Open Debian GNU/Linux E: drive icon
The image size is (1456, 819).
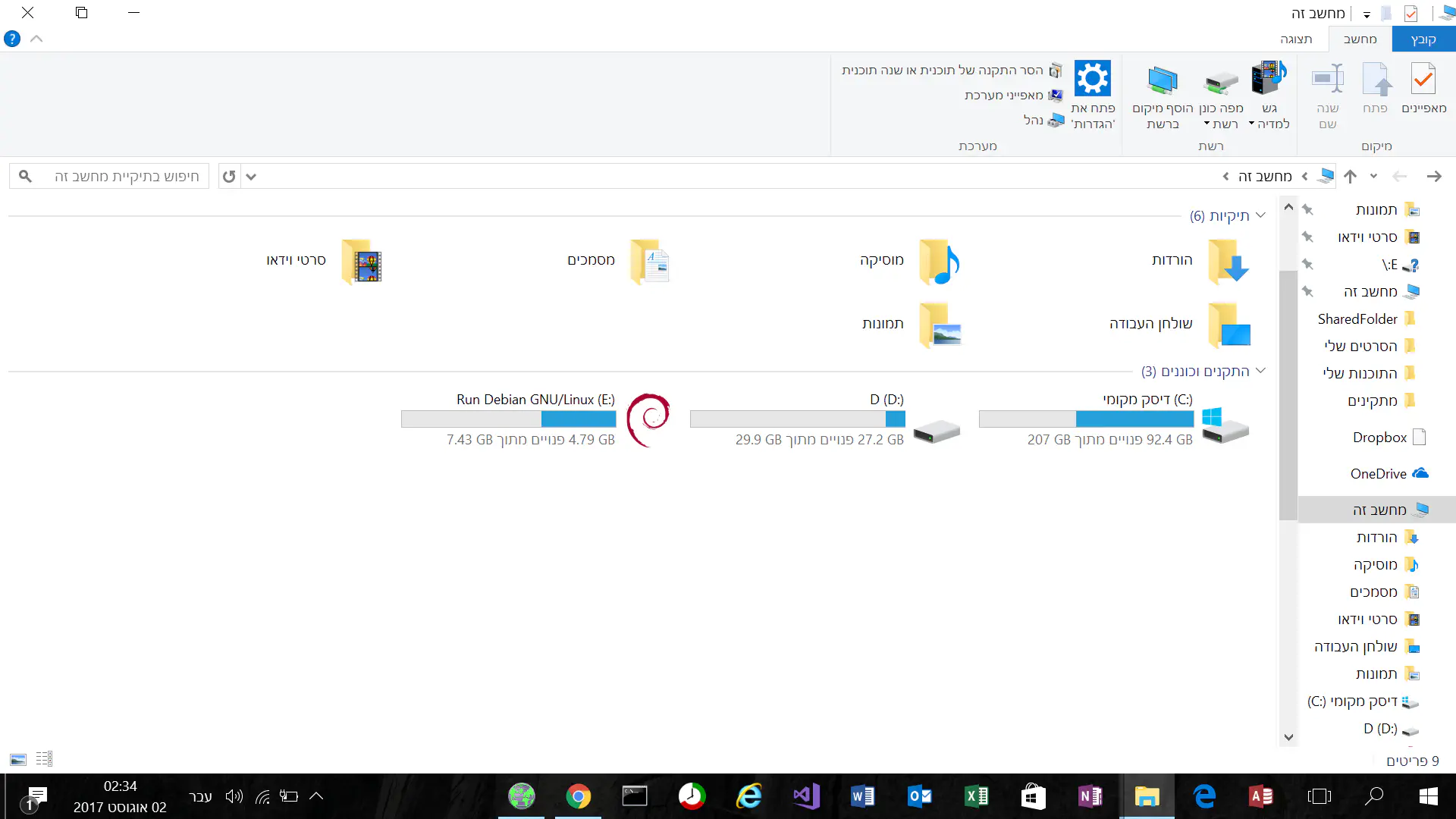[x=648, y=420]
